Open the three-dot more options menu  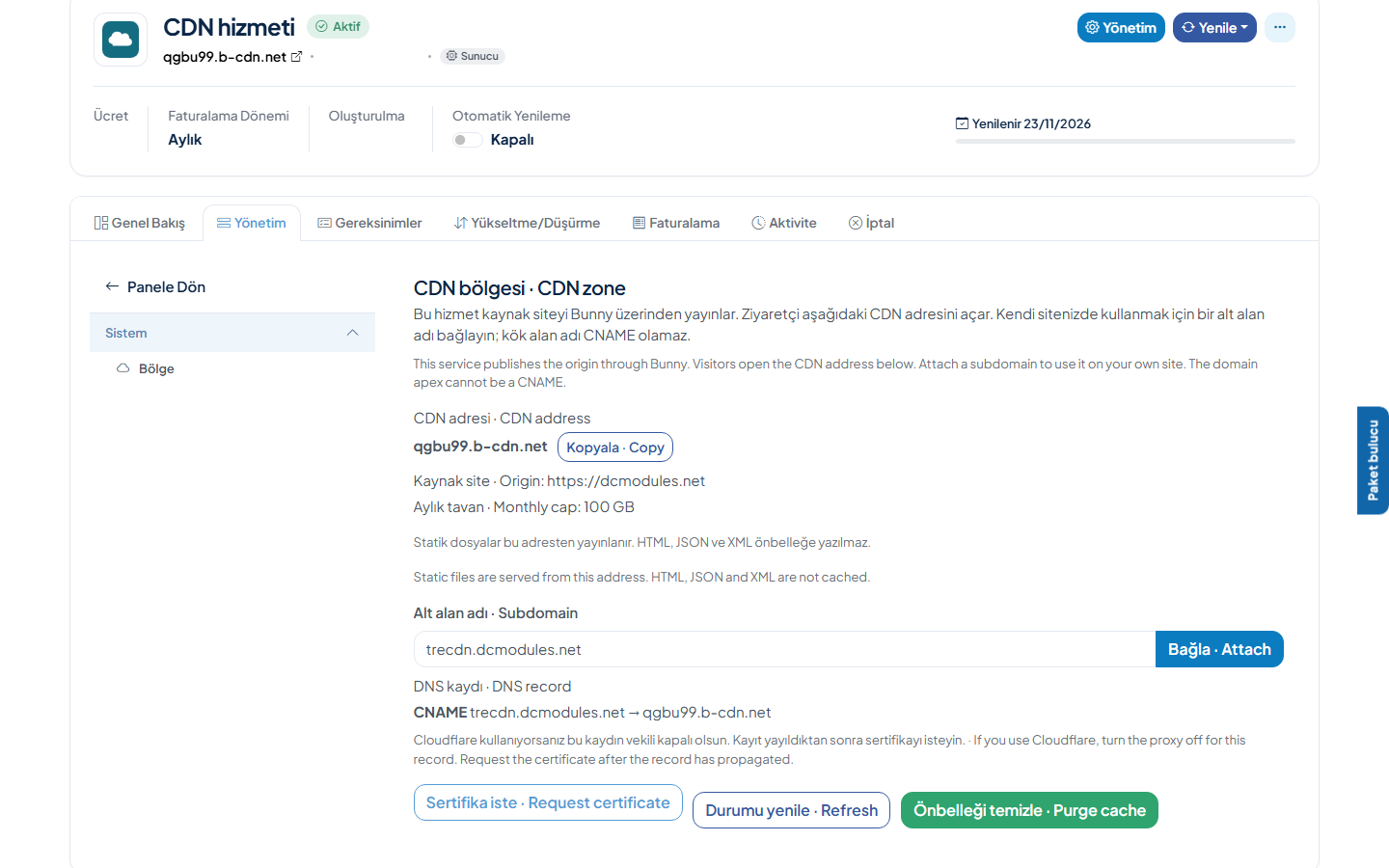click(x=1280, y=27)
